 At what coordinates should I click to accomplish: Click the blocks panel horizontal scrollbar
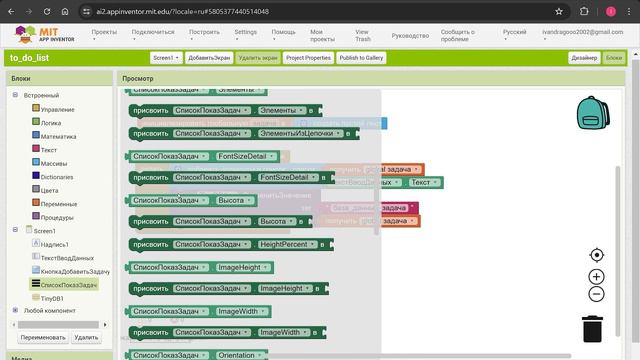tap(58, 324)
